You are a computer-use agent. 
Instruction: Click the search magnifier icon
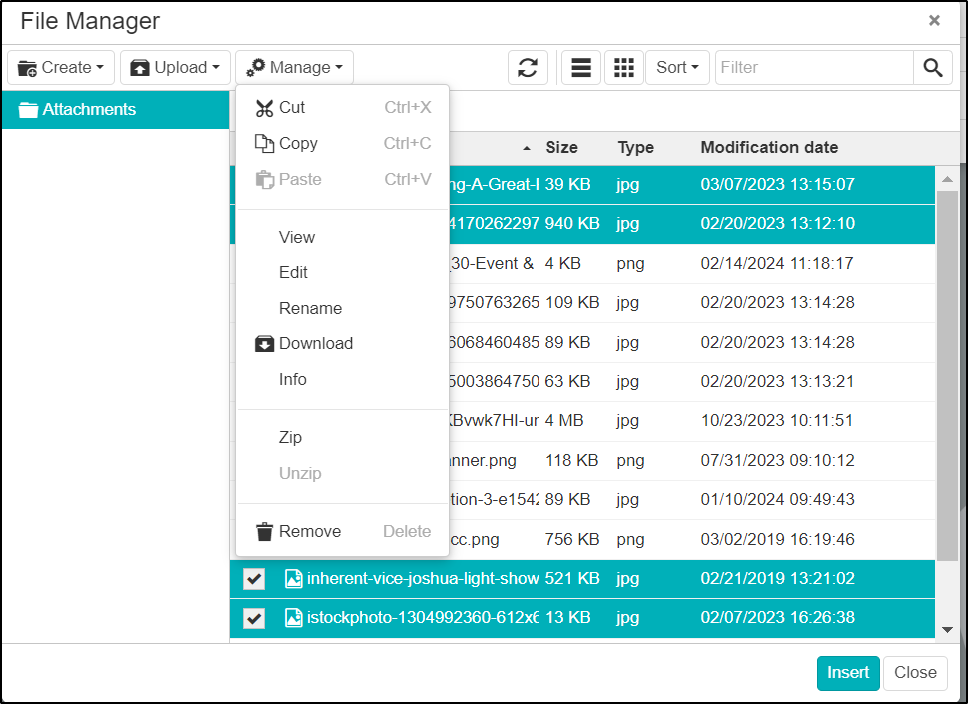click(x=933, y=67)
